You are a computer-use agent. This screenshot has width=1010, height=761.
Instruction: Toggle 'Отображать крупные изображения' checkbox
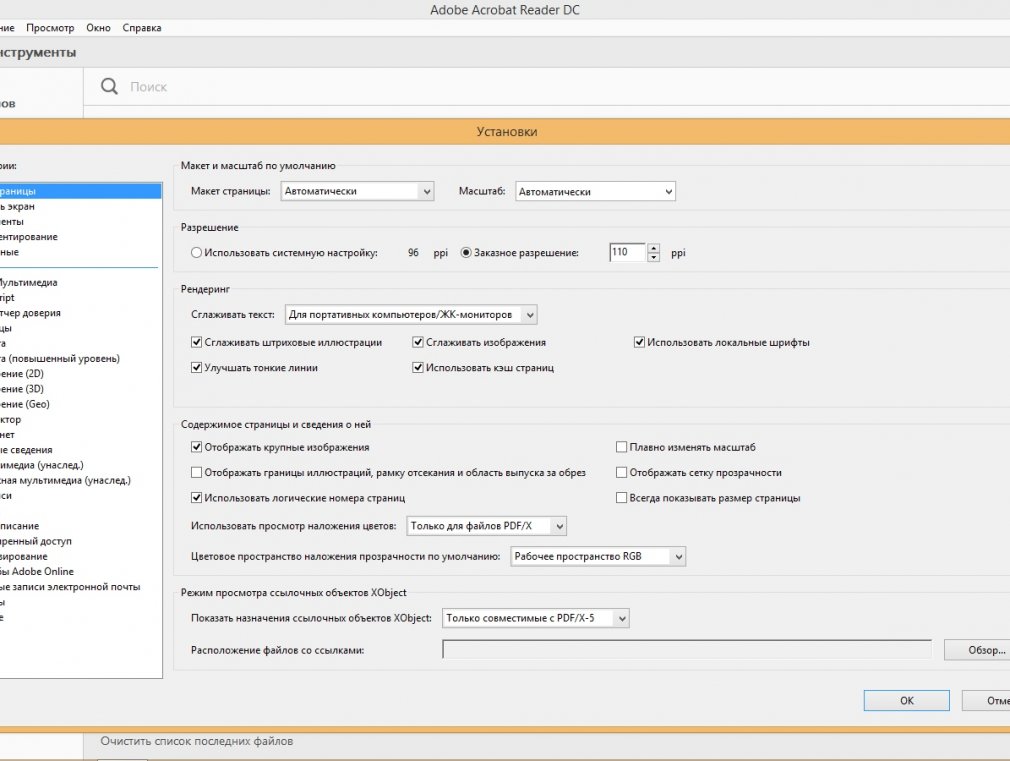pos(196,447)
